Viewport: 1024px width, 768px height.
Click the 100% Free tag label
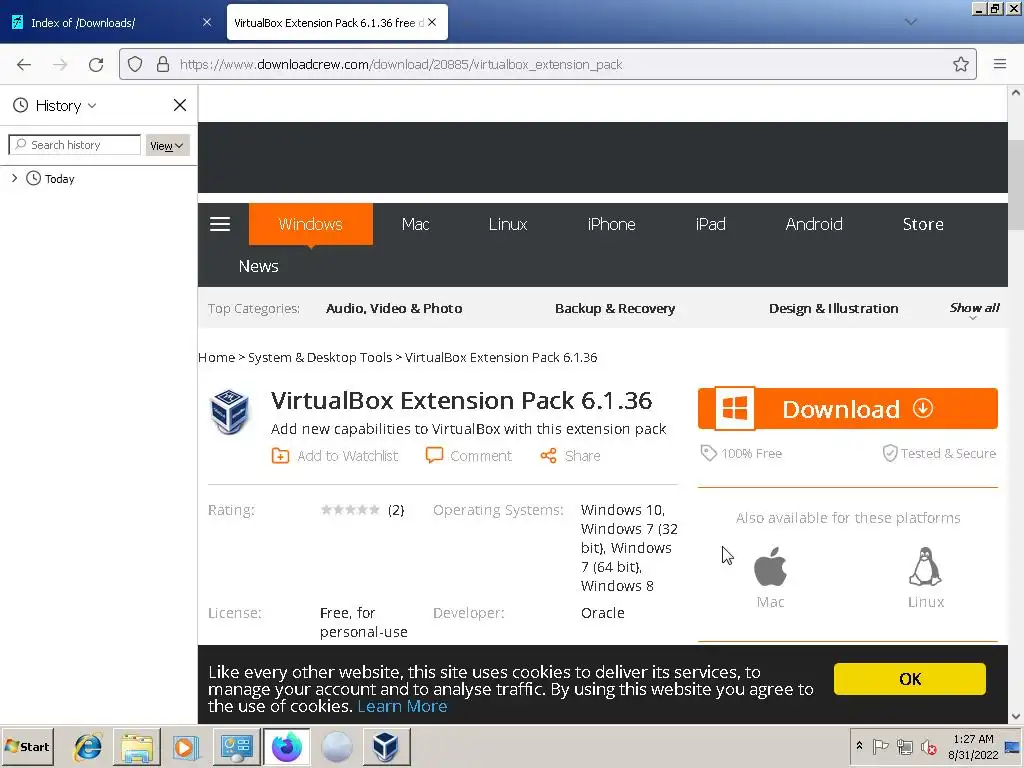(741, 453)
